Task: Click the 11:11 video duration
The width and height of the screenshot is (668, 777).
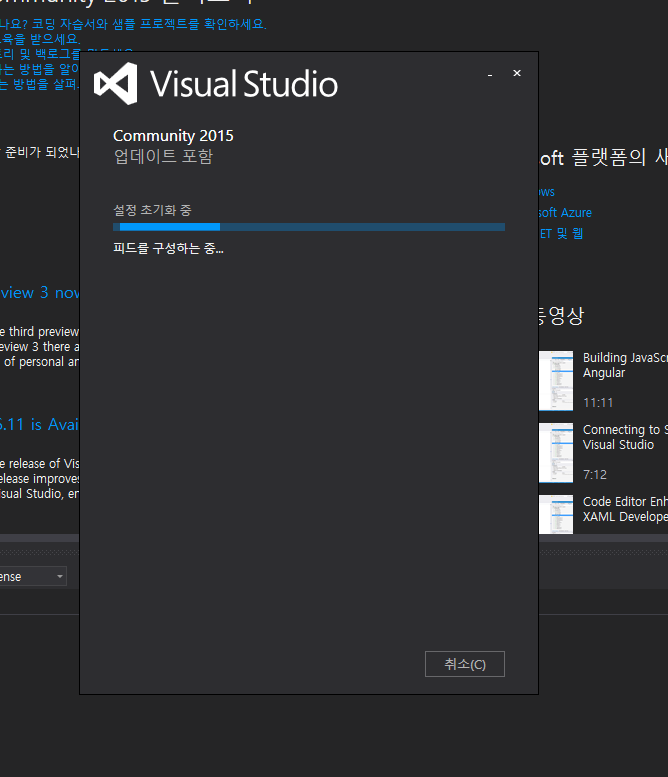Action: [598, 402]
